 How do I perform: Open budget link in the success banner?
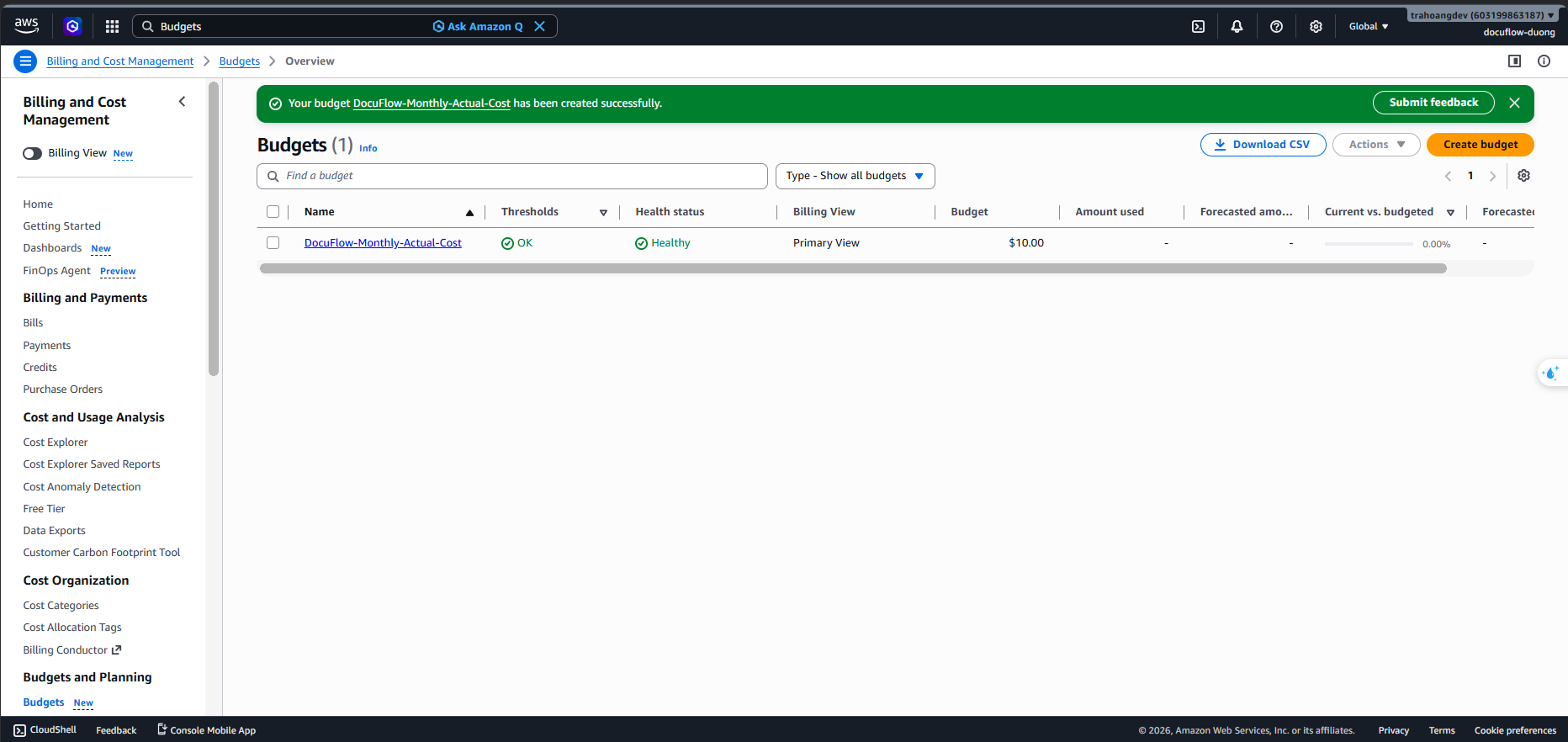point(432,103)
